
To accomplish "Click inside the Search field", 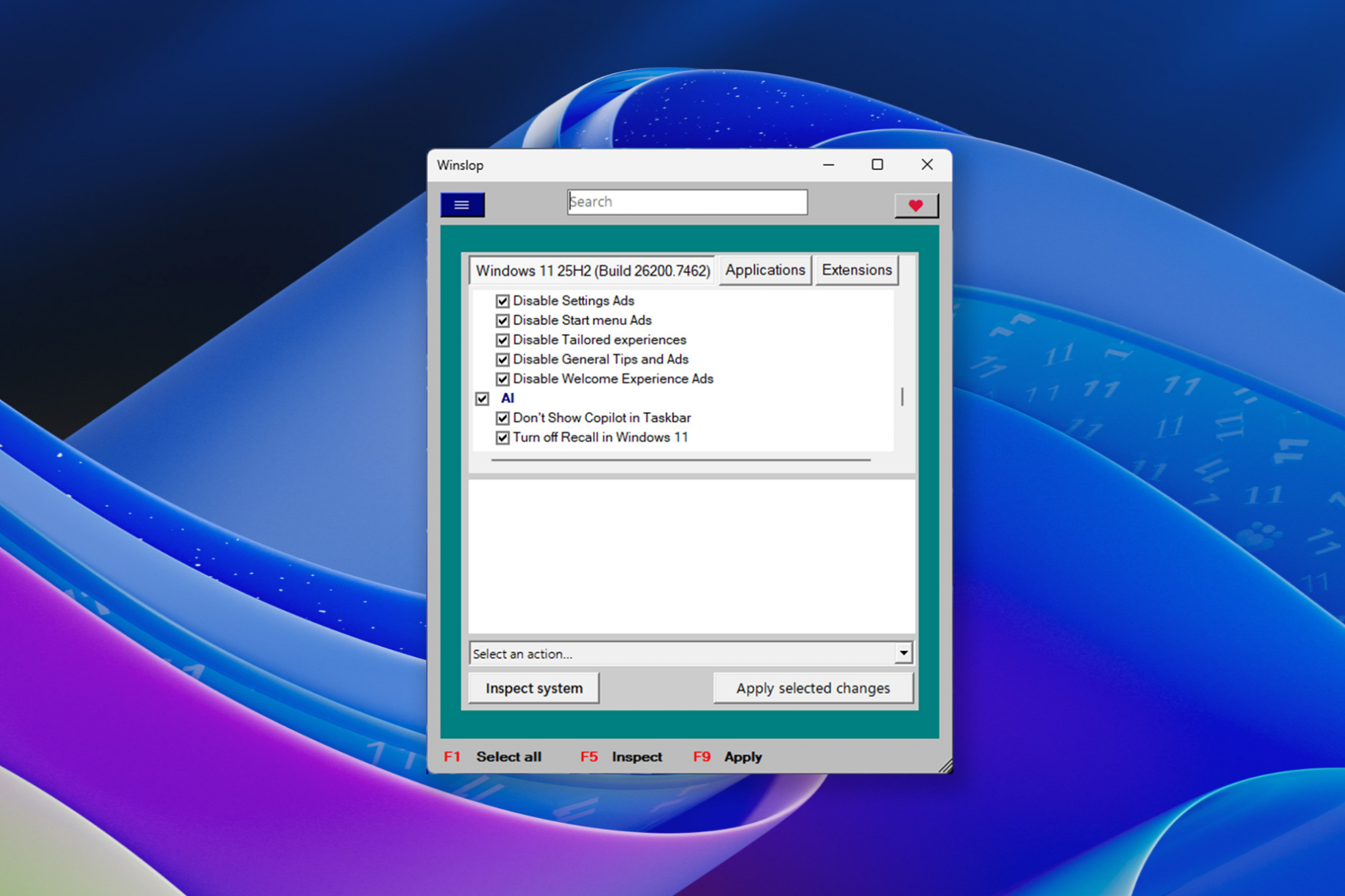I will [687, 202].
